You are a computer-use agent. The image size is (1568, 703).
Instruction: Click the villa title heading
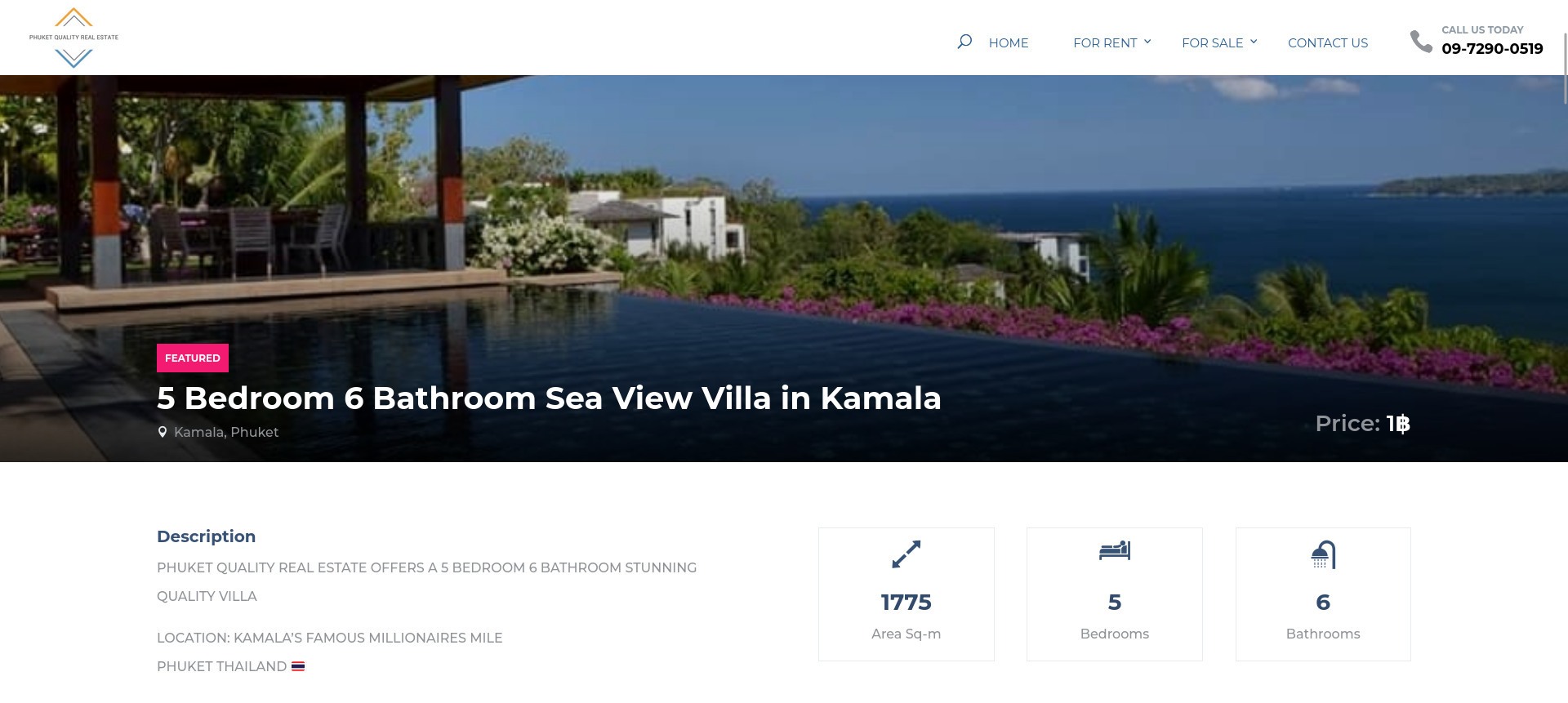549,398
